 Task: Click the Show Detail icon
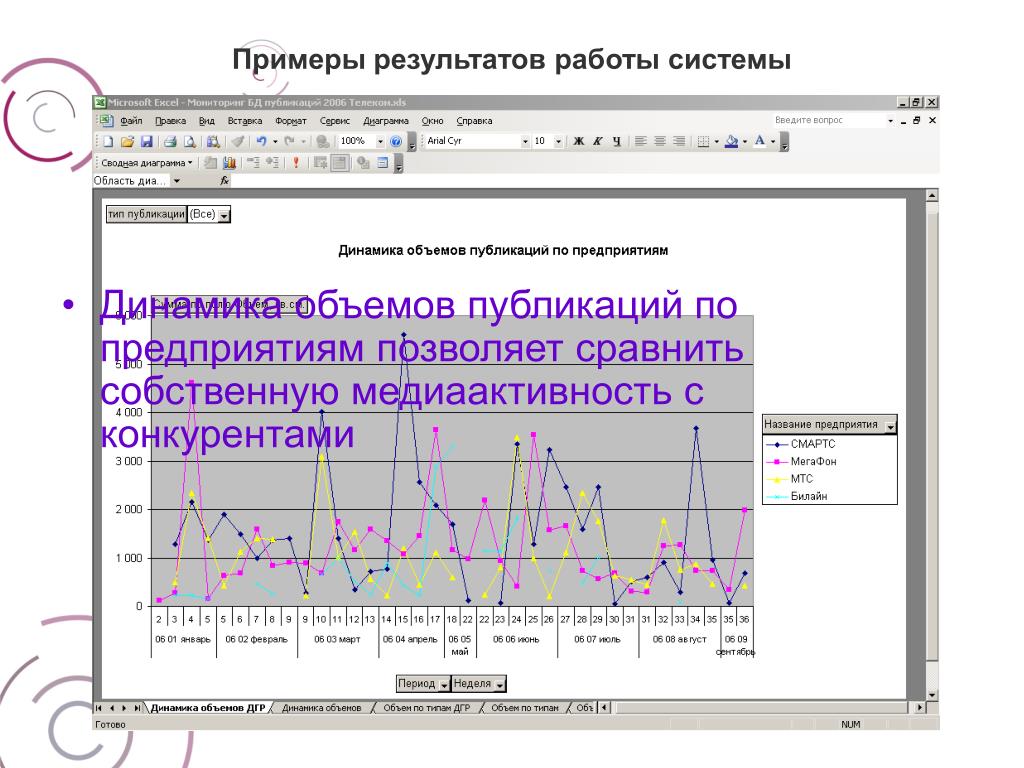click(272, 163)
